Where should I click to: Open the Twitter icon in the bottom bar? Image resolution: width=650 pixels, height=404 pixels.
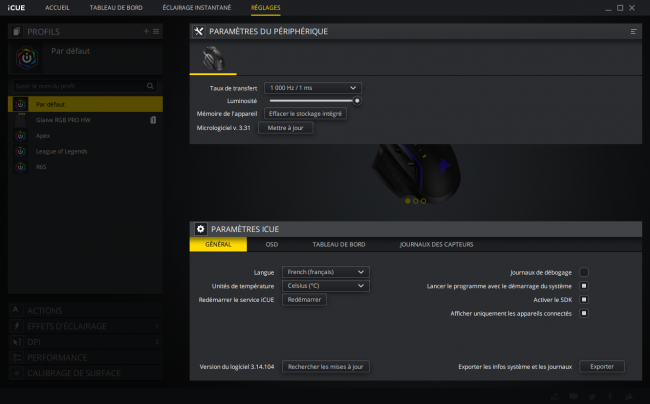pos(592,397)
